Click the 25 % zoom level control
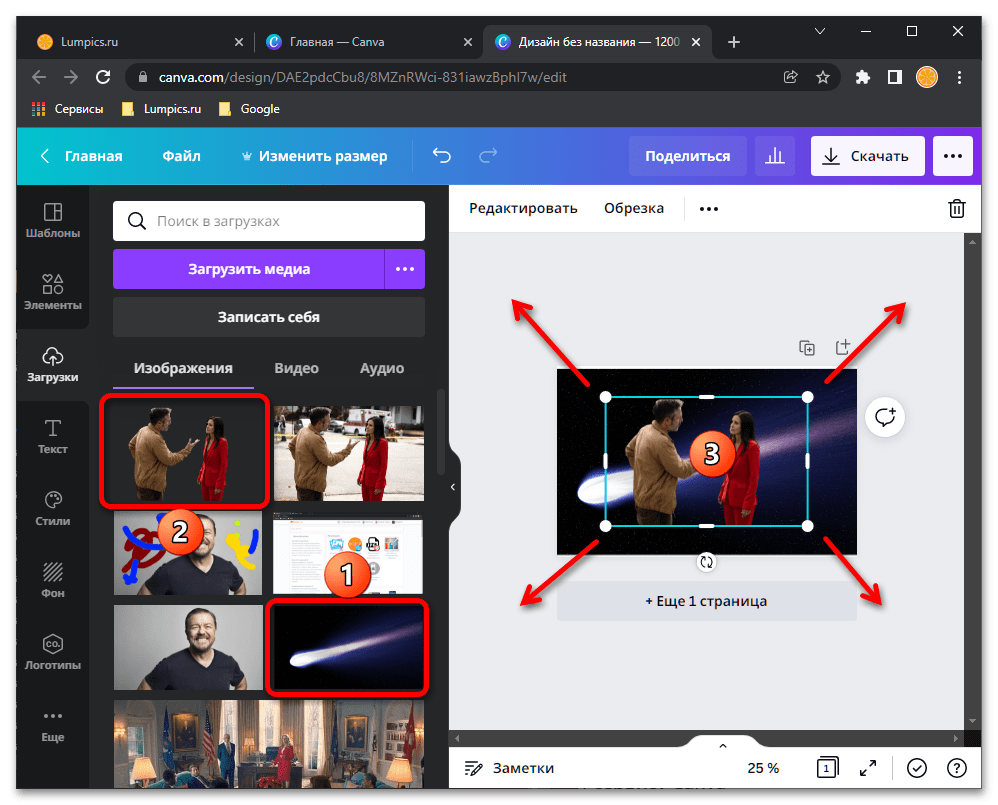 coord(764,768)
